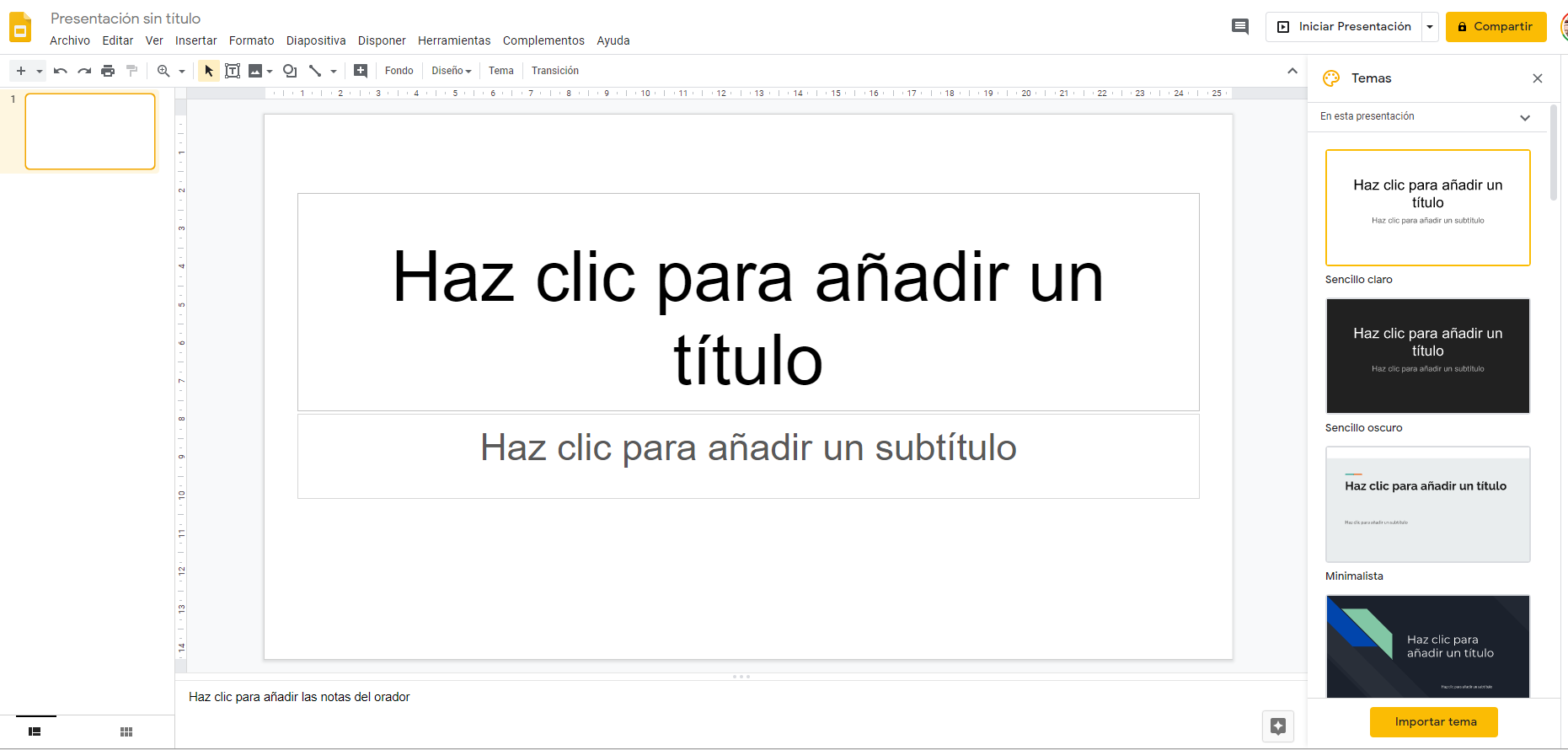1568x750 pixels.
Task: Select slide 1 thumbnail in filmstrip
Action: (x=90, y=131)
